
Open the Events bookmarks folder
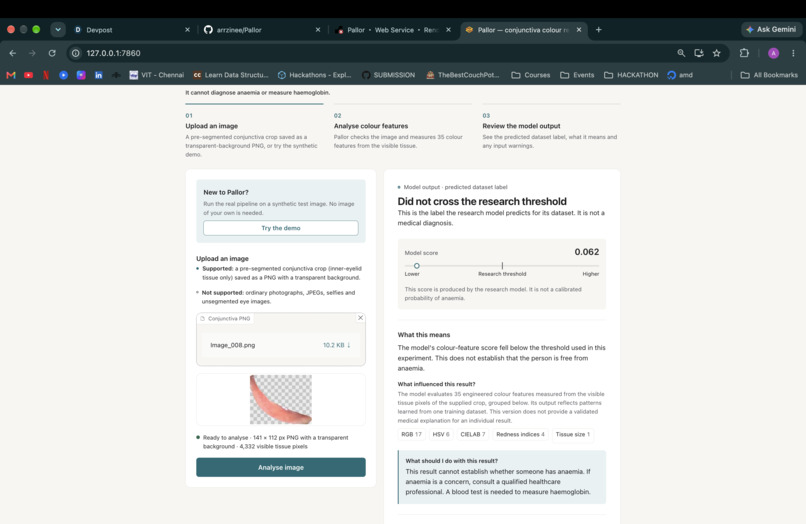tap(577, 75)
